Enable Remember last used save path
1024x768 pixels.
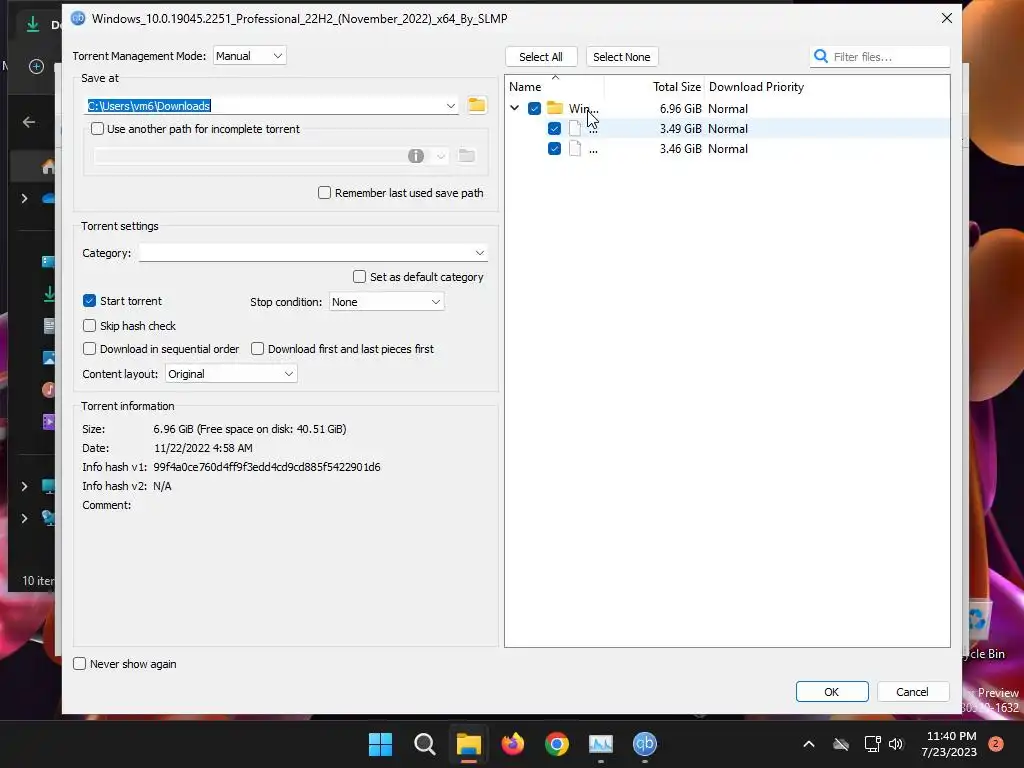click(325, 193)
